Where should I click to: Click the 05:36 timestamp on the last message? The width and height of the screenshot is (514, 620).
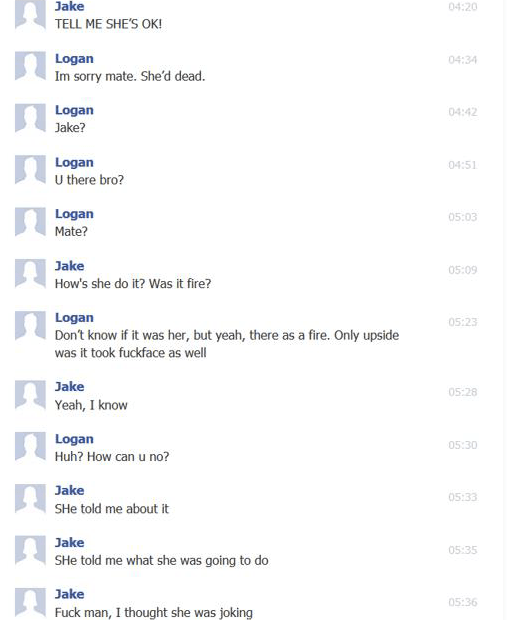(x=463, y=602)
